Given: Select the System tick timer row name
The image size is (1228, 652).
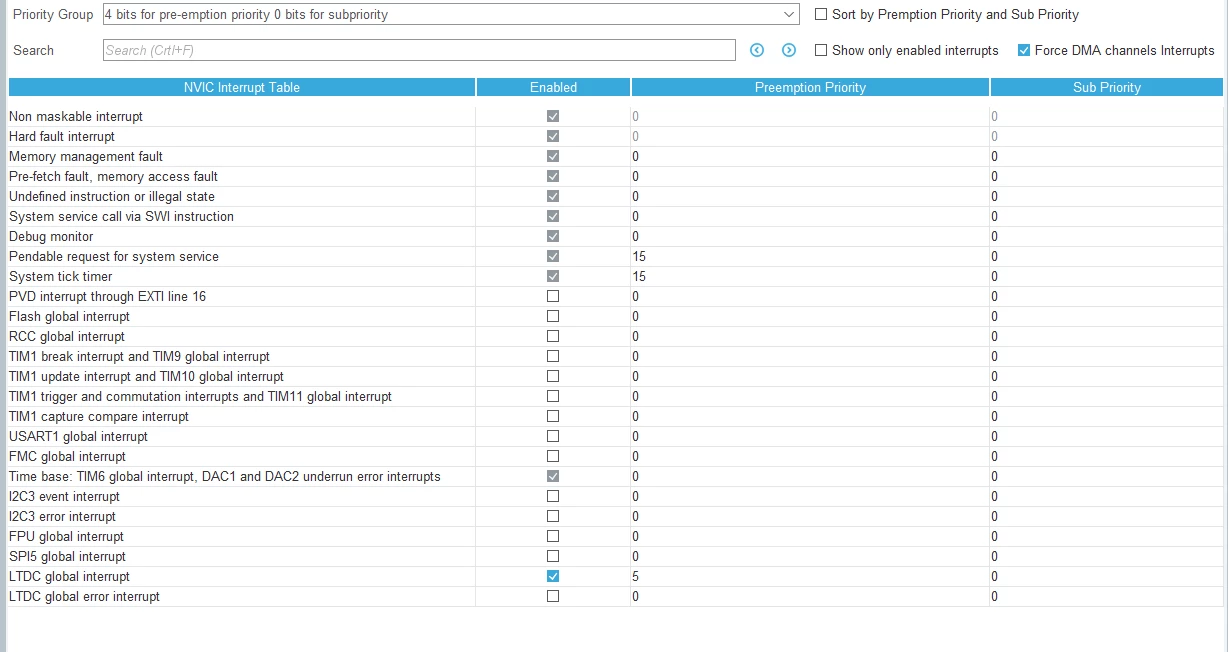Looking at the screenshot, I should pyautogui.click(x=60, y=276).
